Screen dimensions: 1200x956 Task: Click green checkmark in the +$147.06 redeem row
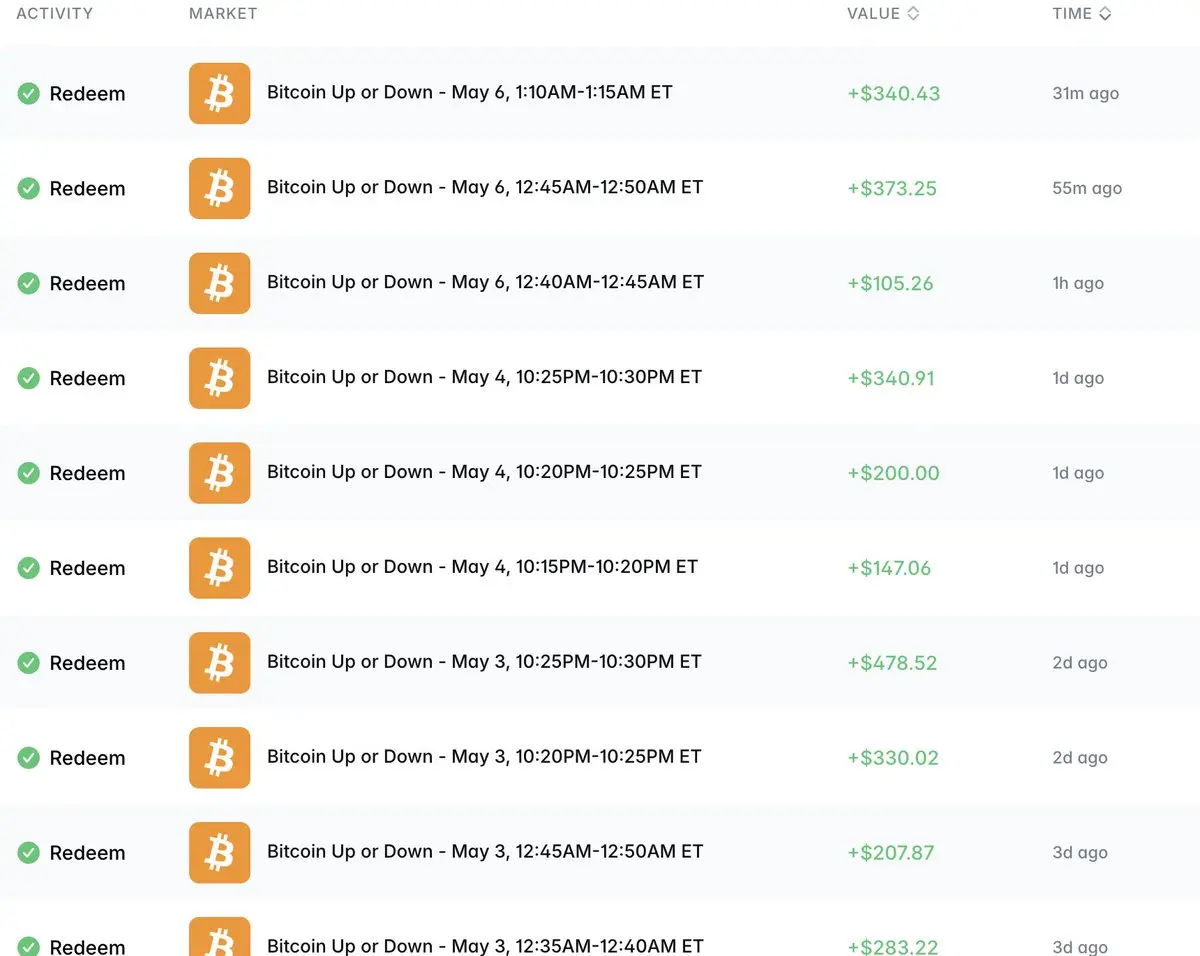29,568
